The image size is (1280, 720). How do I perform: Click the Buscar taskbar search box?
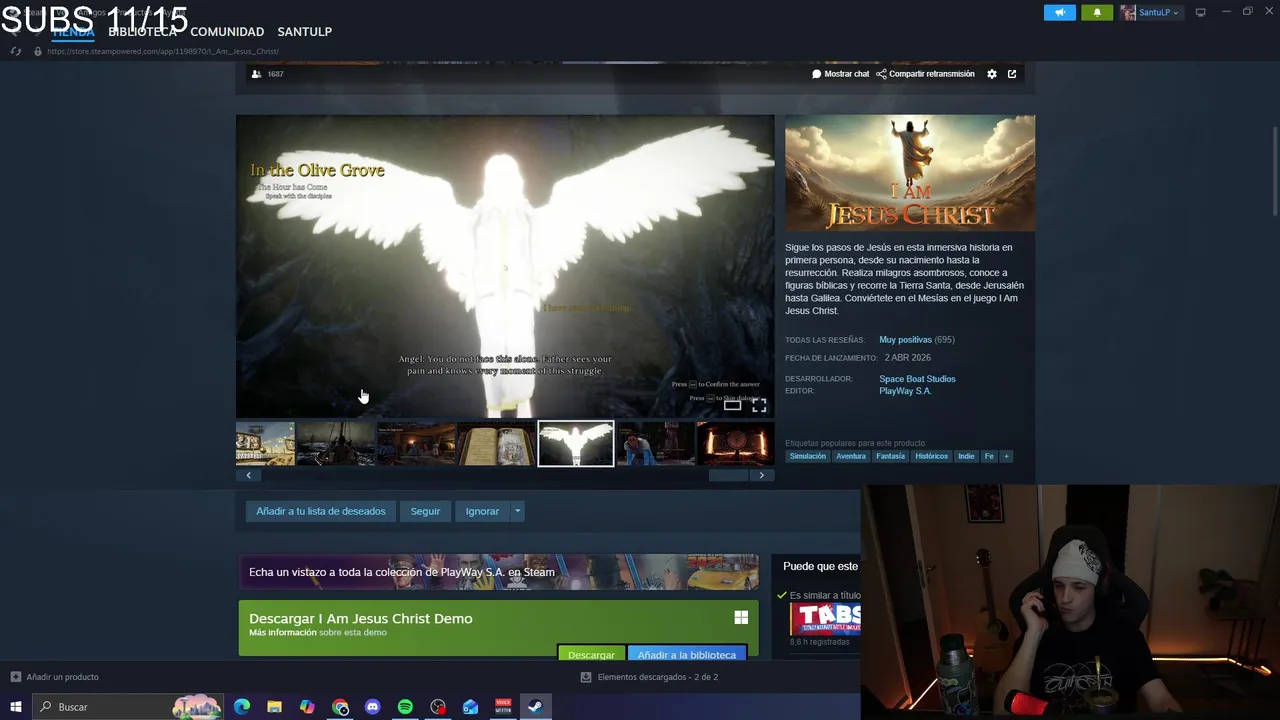[x=128, y=707]
